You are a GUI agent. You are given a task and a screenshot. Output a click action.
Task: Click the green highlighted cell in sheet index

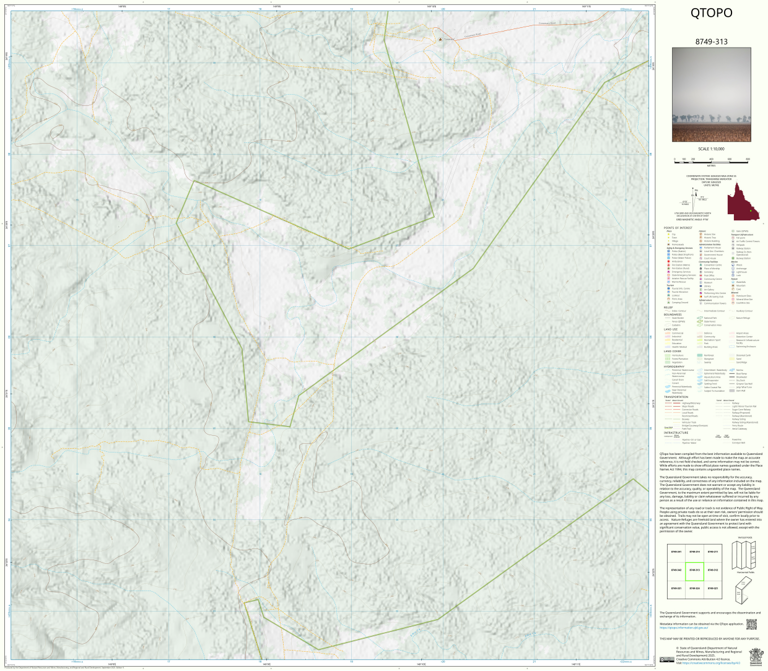coord(695,571)
